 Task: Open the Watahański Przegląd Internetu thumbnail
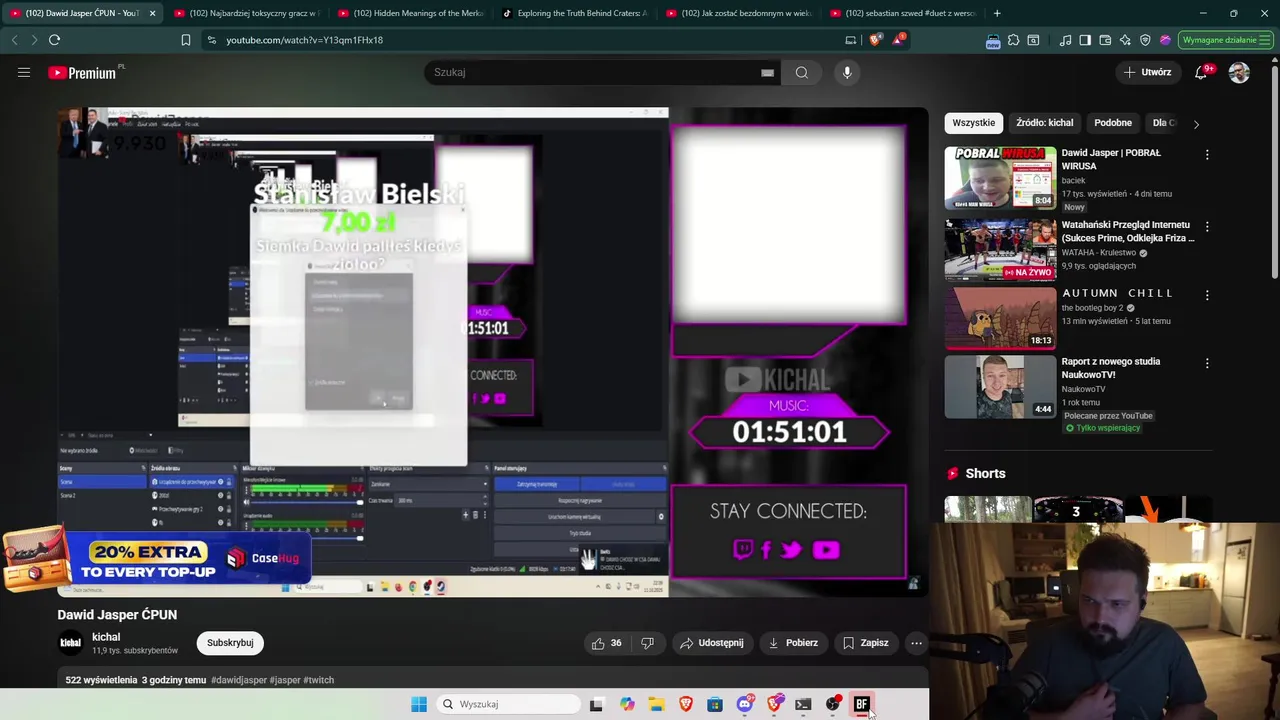[1000, 249]
